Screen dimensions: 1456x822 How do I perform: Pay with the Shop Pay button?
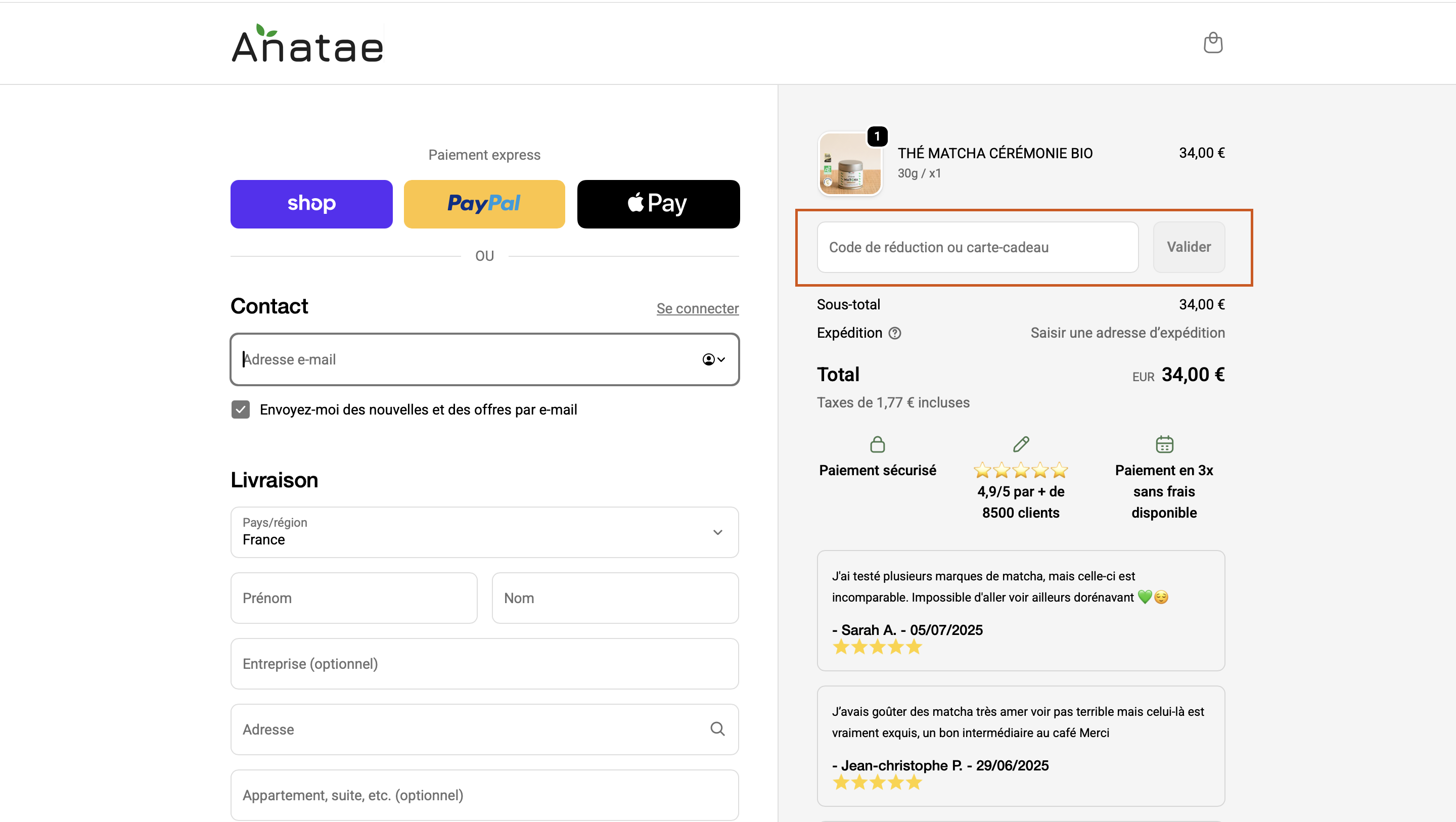pos(311,204)
